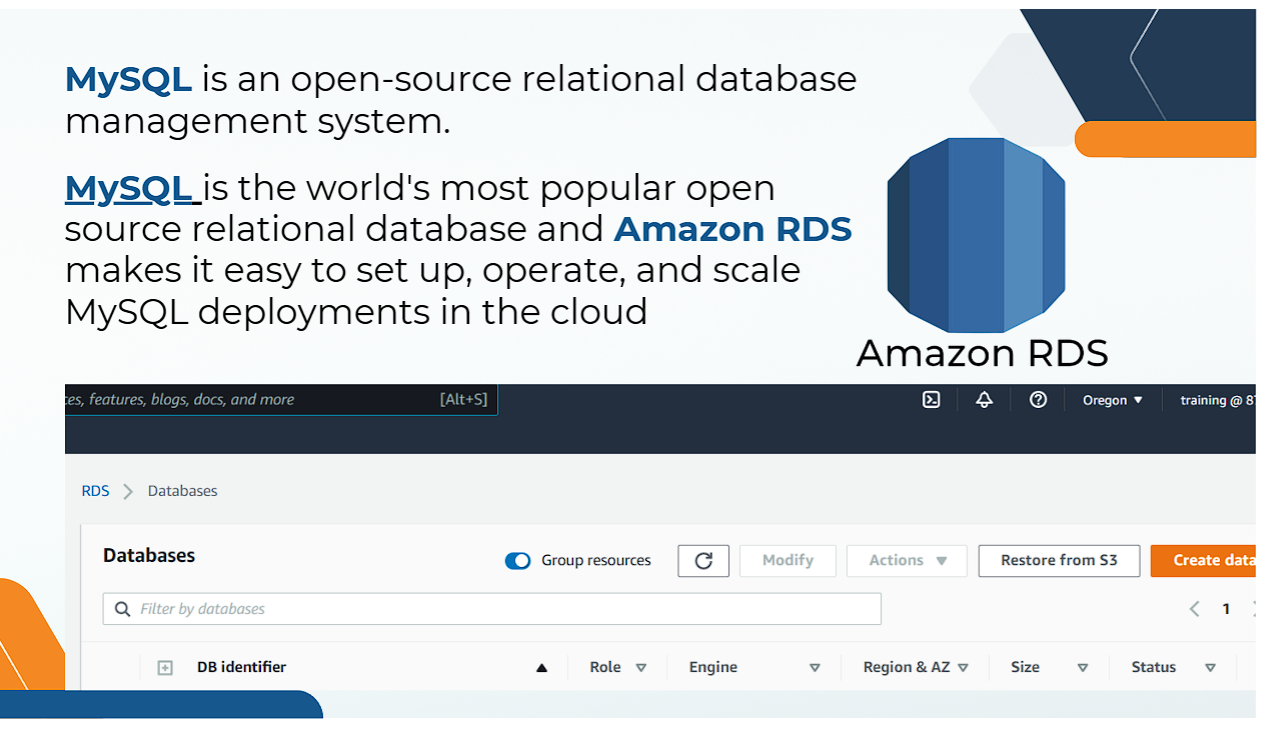Go to previous page arrow in pagination

[x=1194, y=609]
